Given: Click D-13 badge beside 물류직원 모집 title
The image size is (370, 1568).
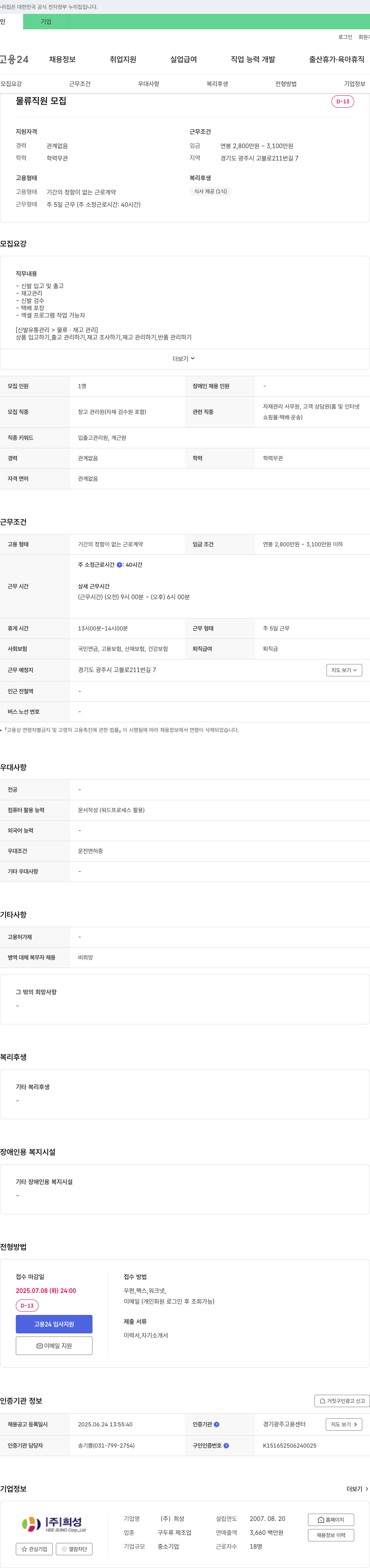Looking at the screenshot, I should pos(343,101).
